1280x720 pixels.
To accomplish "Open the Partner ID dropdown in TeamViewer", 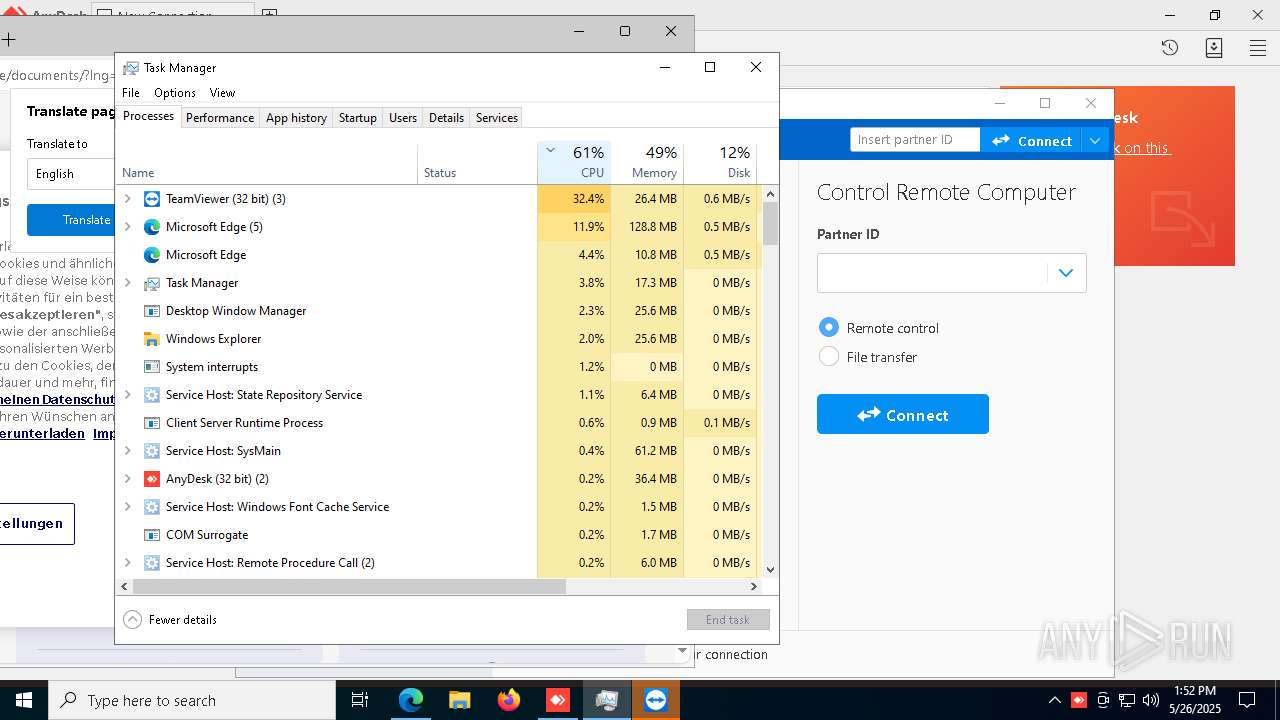I will click(1066, 273).
